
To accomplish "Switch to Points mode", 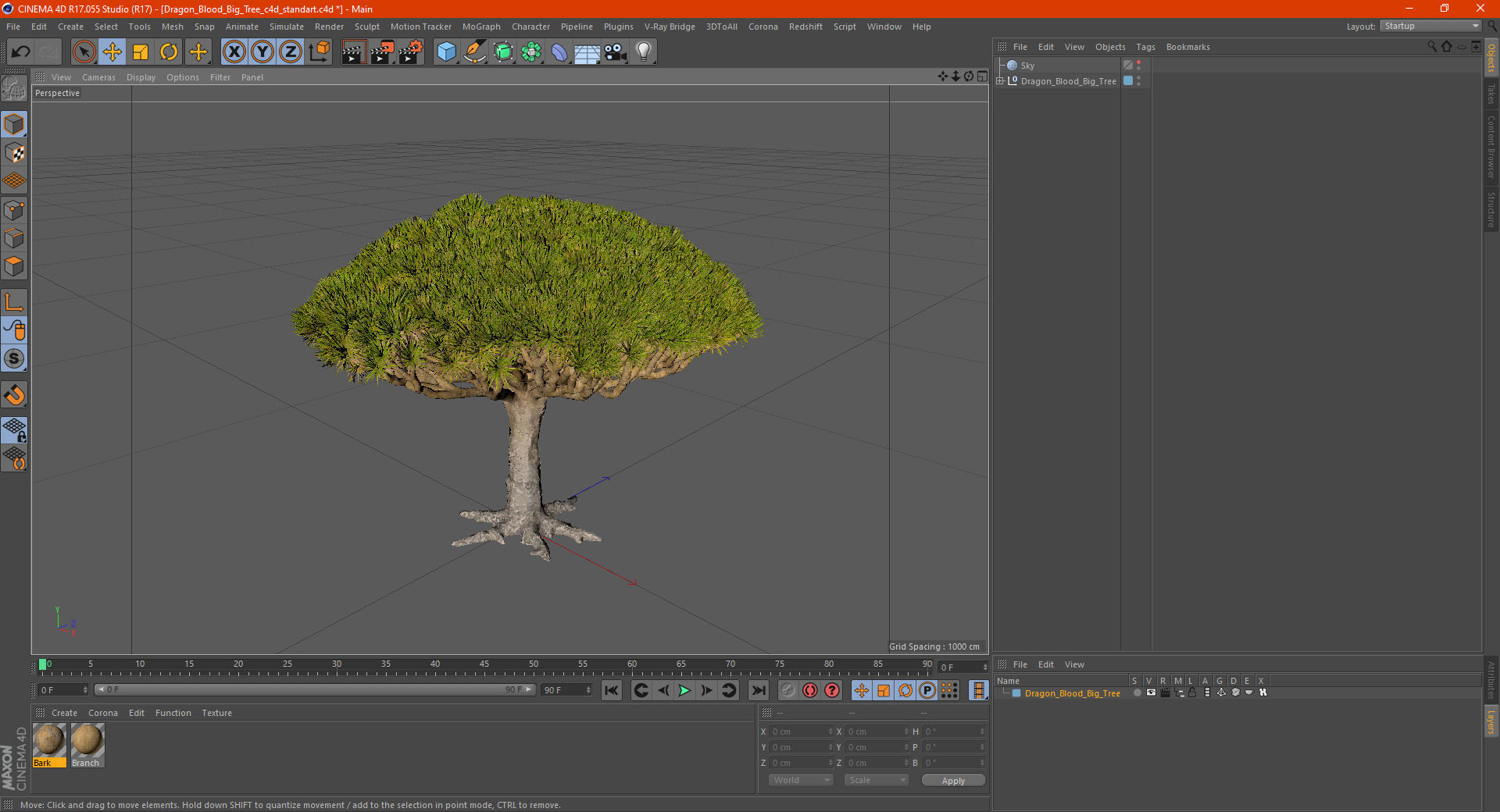I will pyautogui.click(x=15, y=210).
